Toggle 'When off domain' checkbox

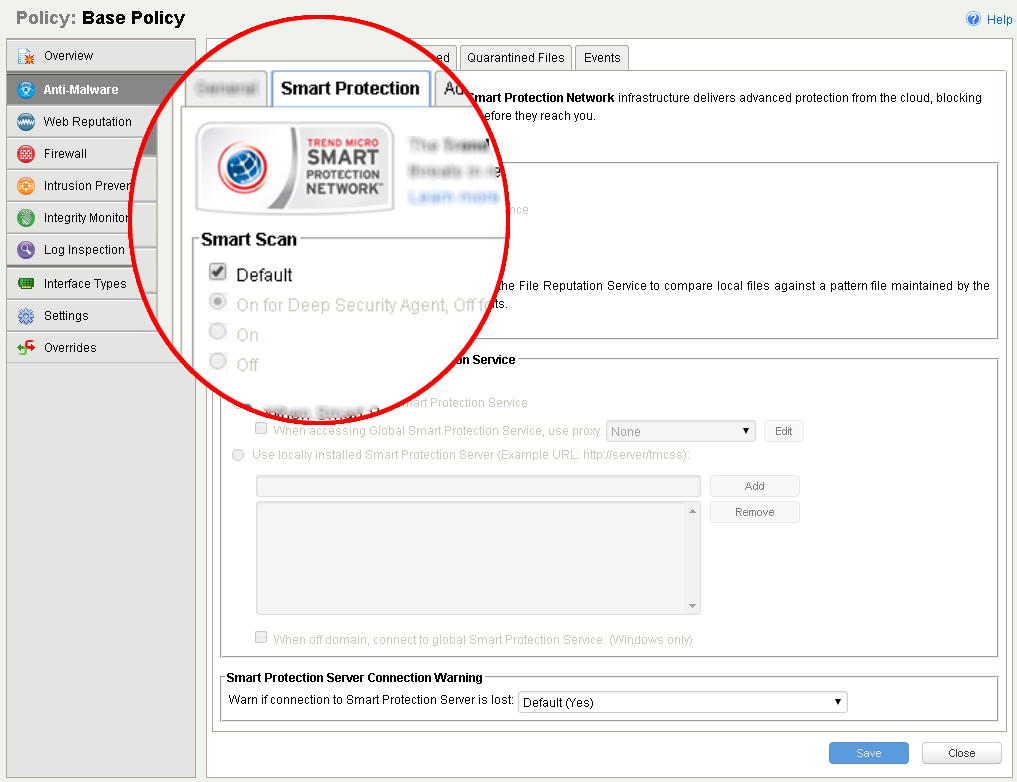261,637
